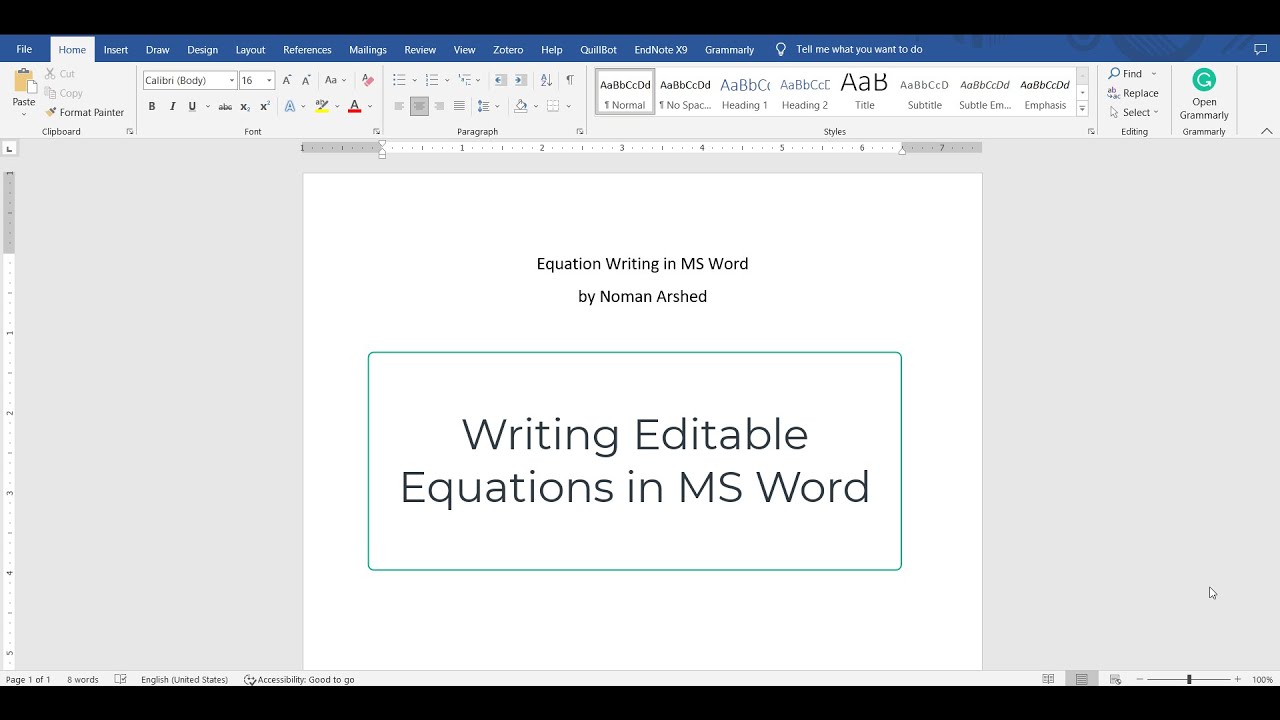Toggle center alignment

coord(419,106)
